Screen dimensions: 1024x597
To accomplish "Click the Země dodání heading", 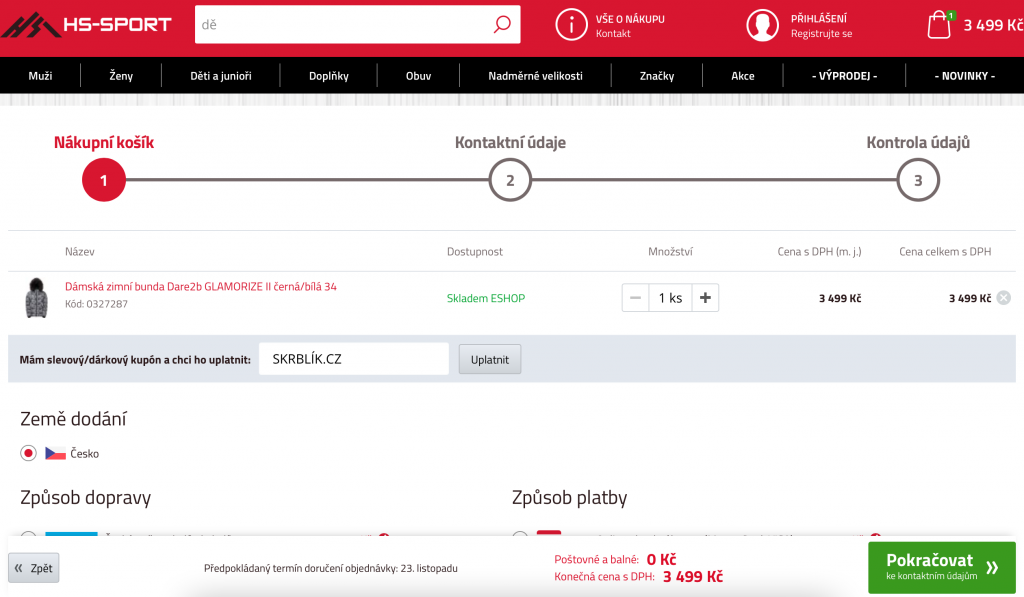I will point(73,419).
